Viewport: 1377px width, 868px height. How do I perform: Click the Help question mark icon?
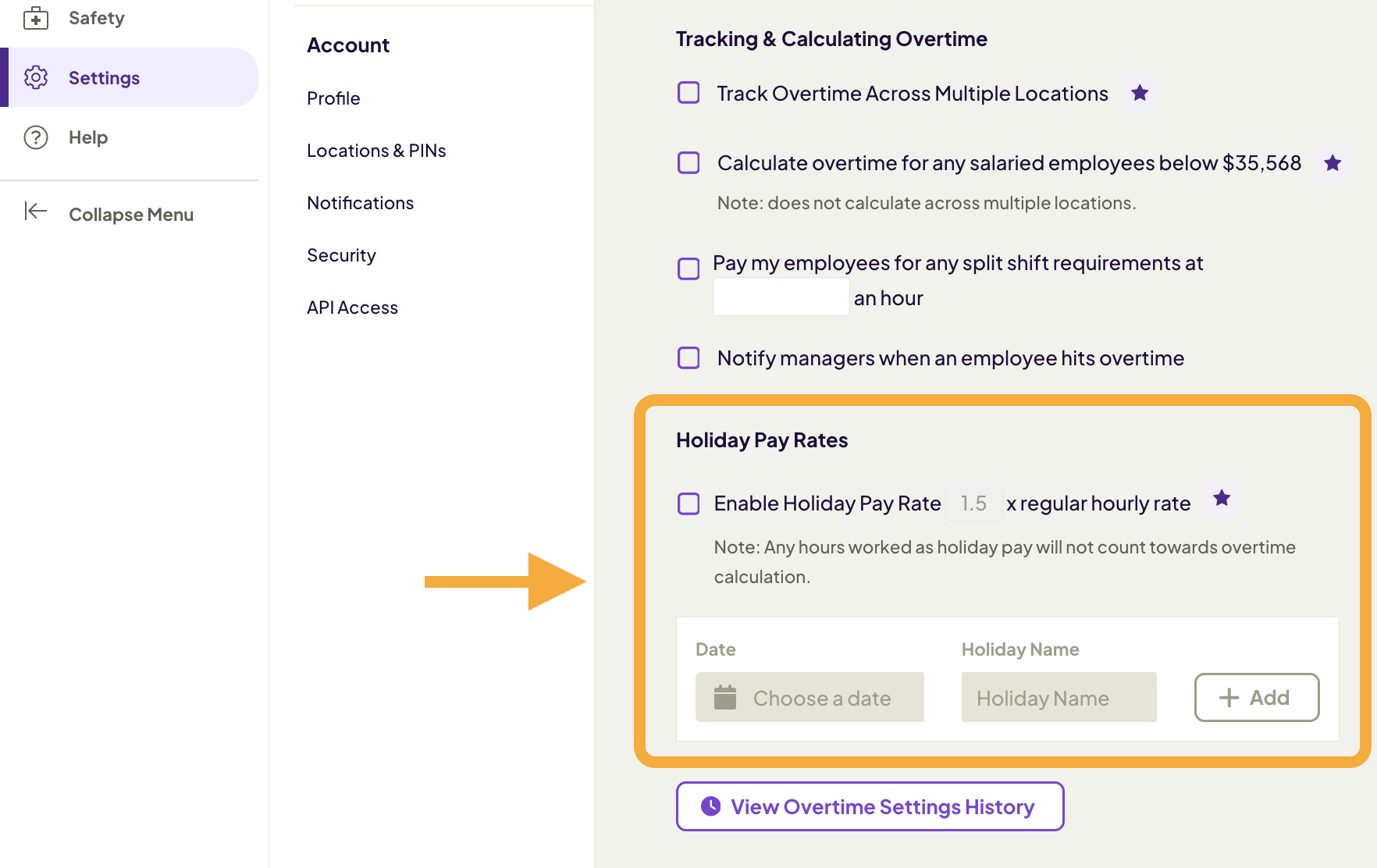coord(36,137)
